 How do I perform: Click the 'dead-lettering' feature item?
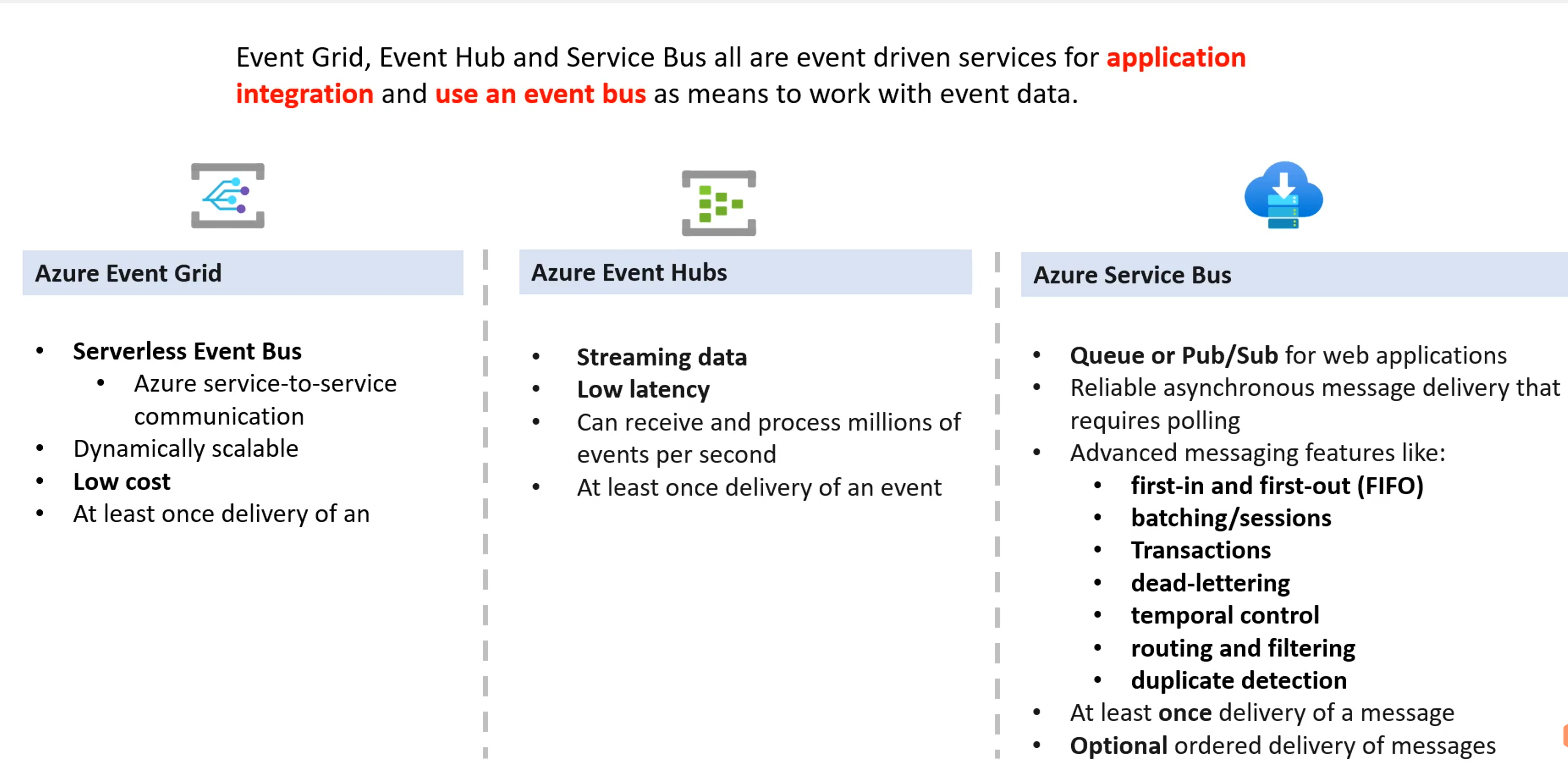point(1210,583)
